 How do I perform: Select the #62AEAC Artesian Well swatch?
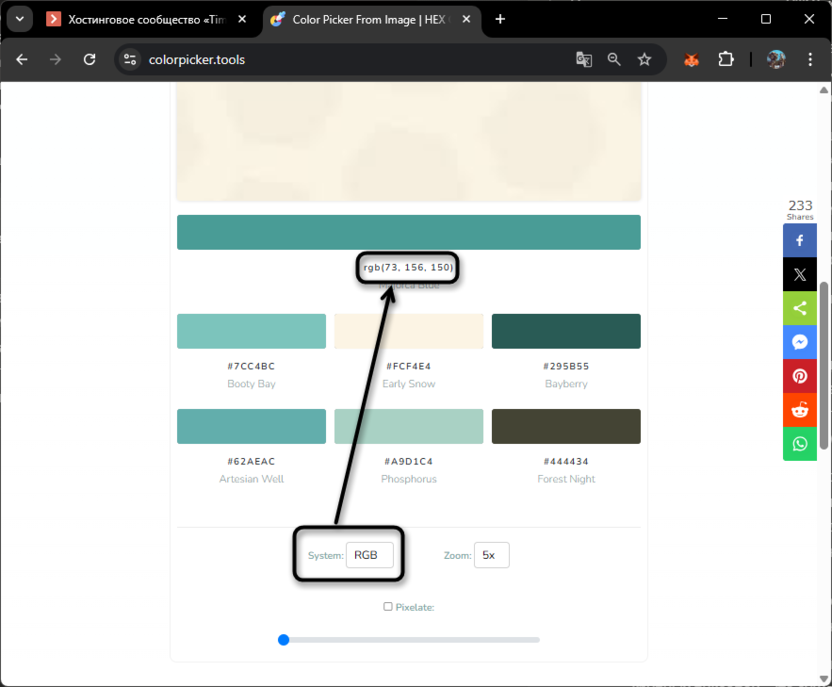coord(252,426)
